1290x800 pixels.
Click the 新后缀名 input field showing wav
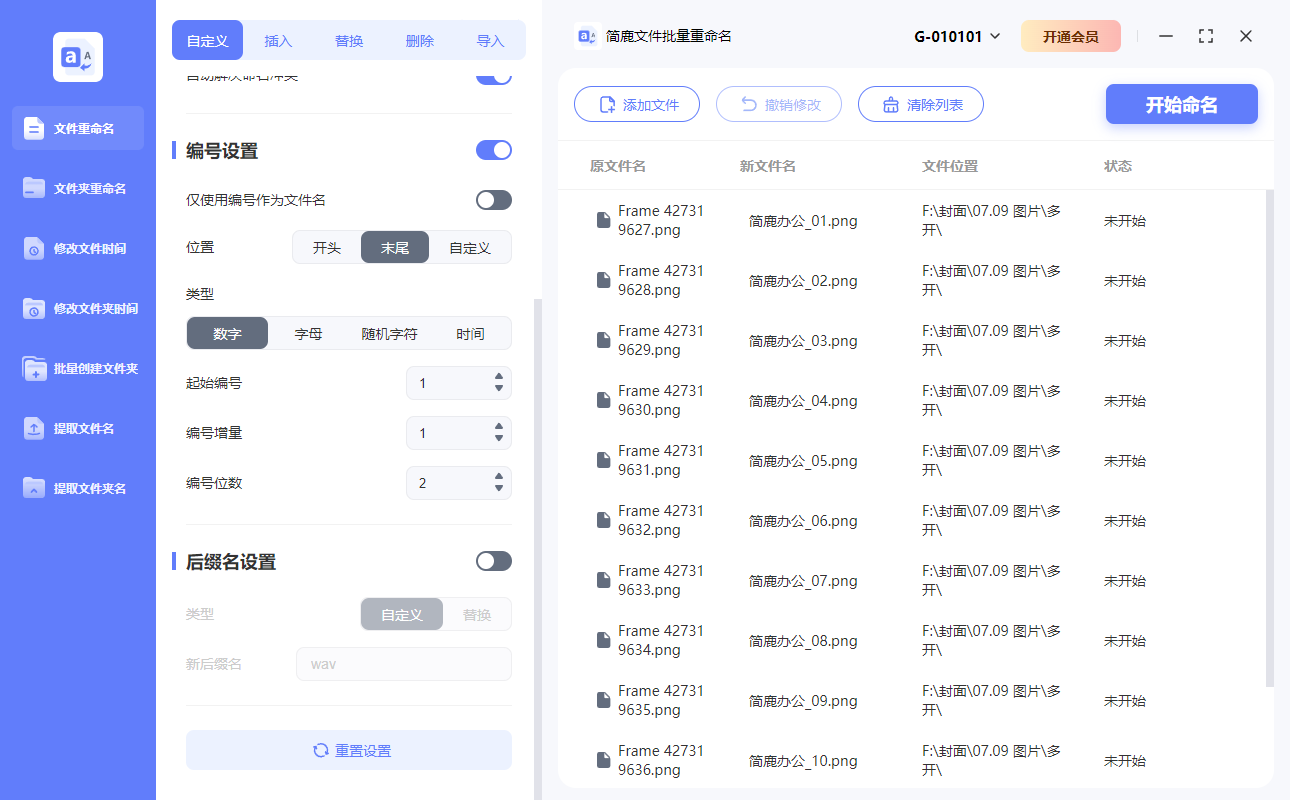[x=403, y=663]
